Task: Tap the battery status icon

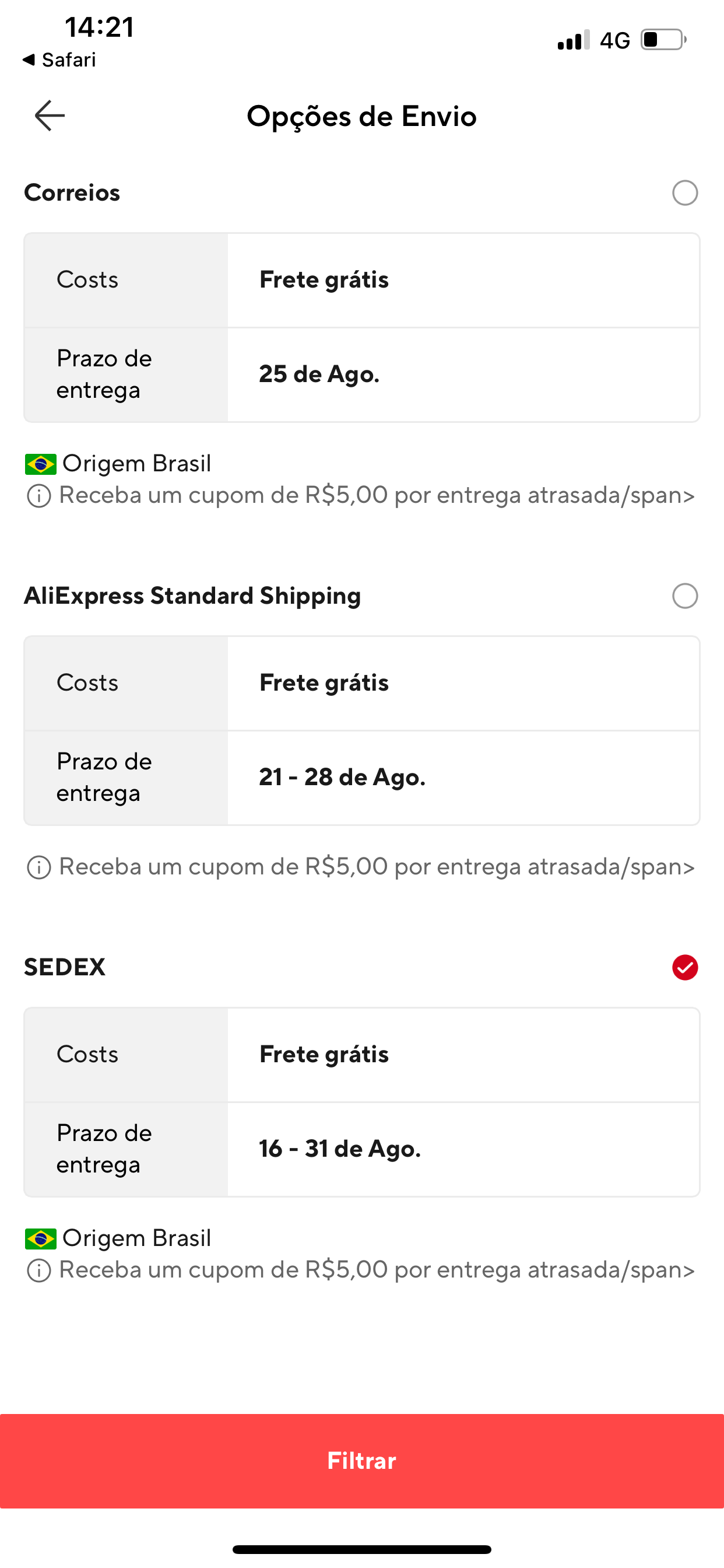Action: [663, 40]
